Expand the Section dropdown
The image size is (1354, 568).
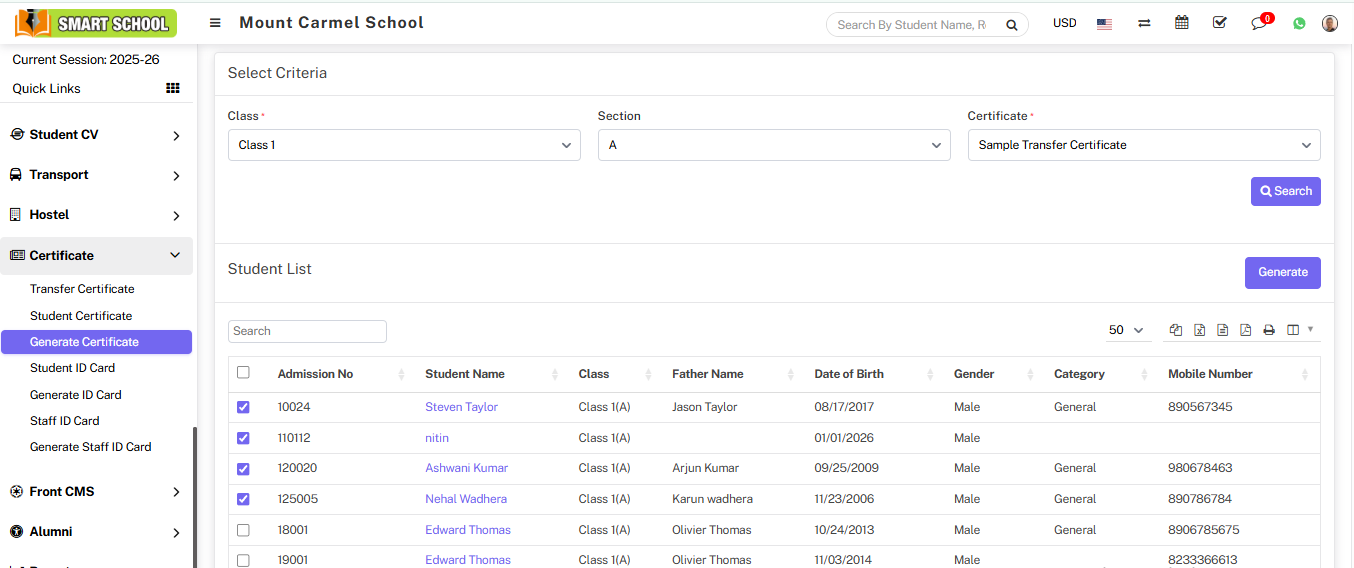[x=773, y=145]
